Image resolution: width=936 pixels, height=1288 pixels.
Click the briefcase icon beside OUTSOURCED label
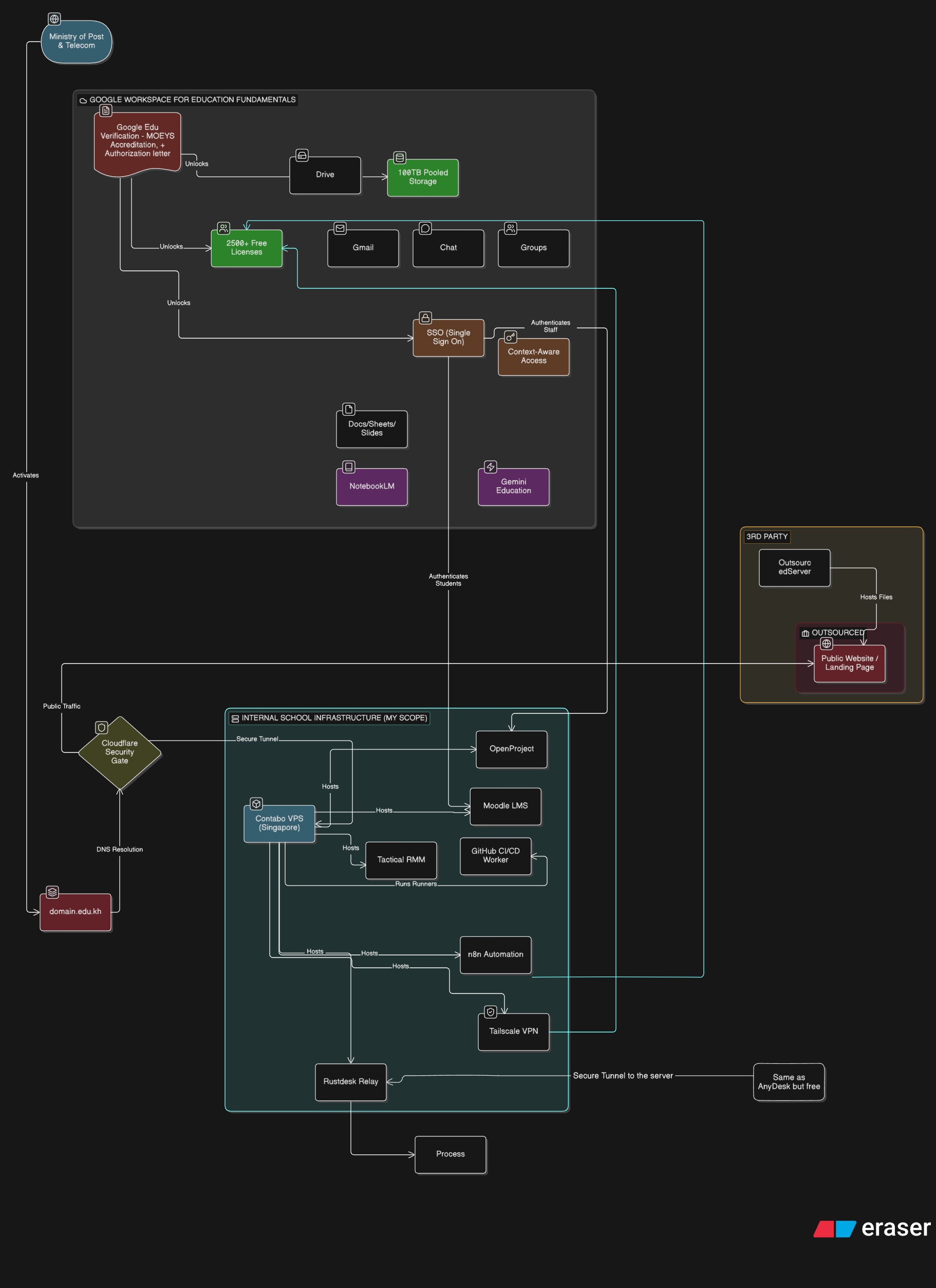(805, 633)
